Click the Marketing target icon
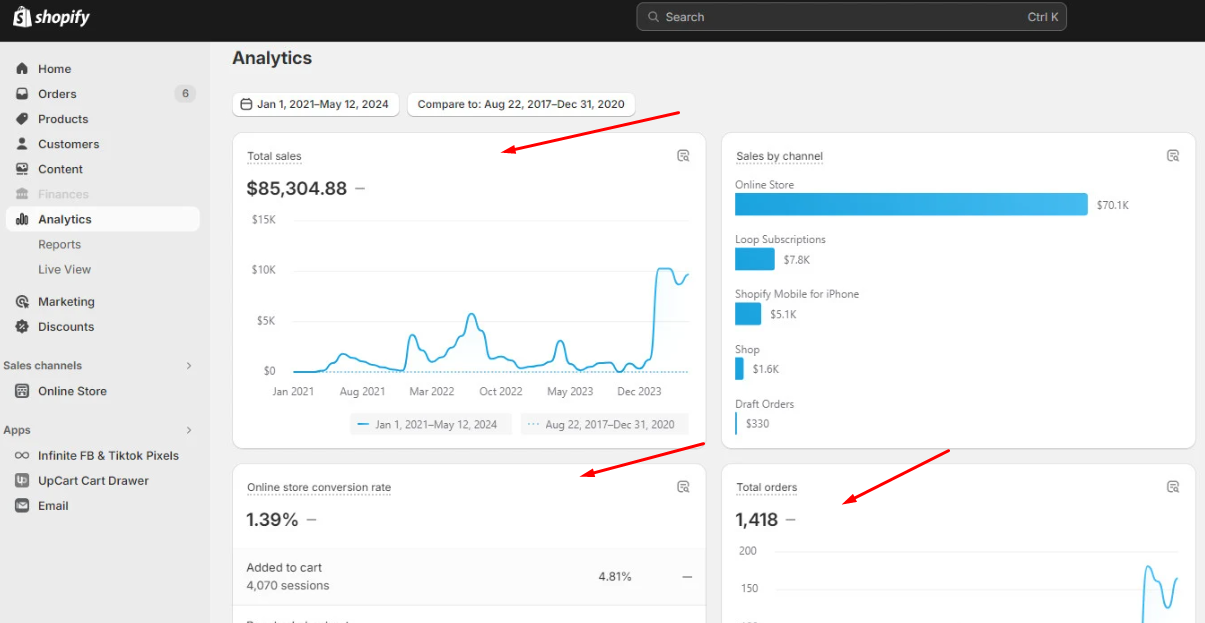 click(22, 302)
